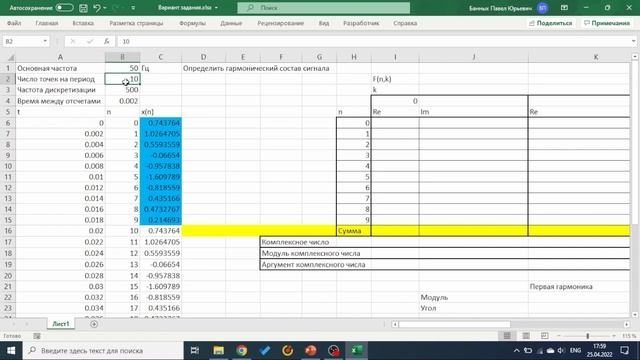This screenshot has height=360, width=640.
Task: Click the cancel entry X icon
Action: 73,41
